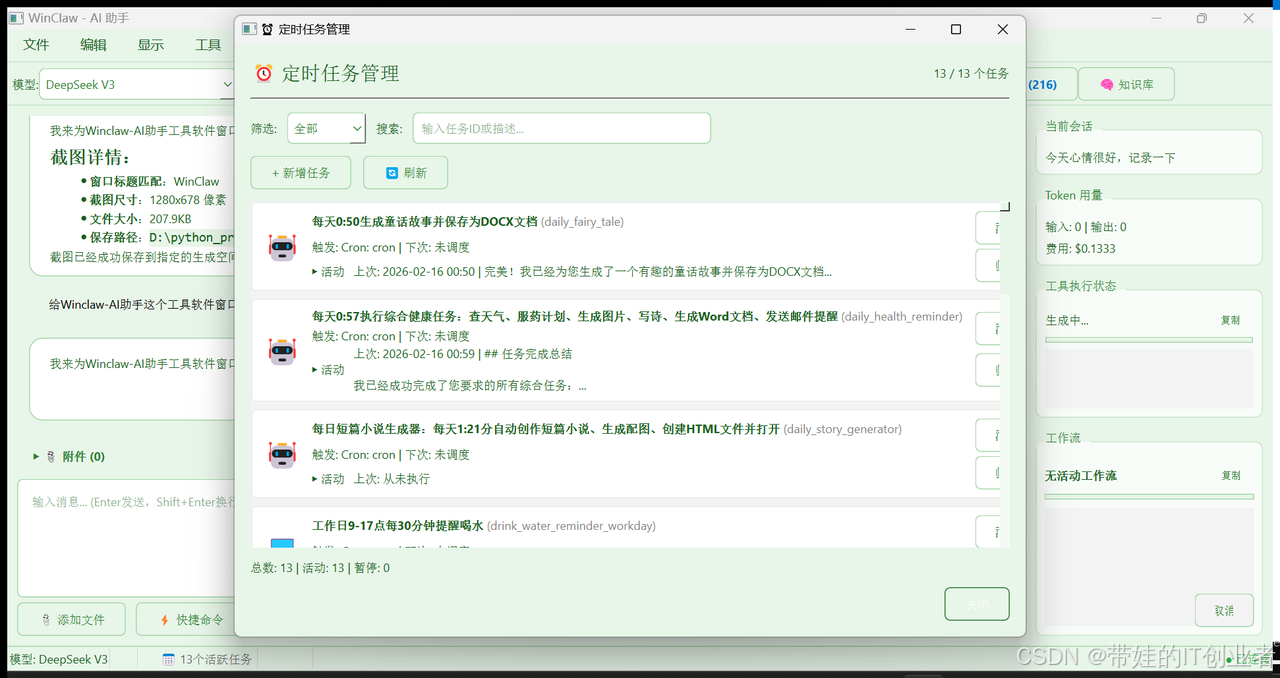Open the 文件 menu in WinClaw

(36, 45)
